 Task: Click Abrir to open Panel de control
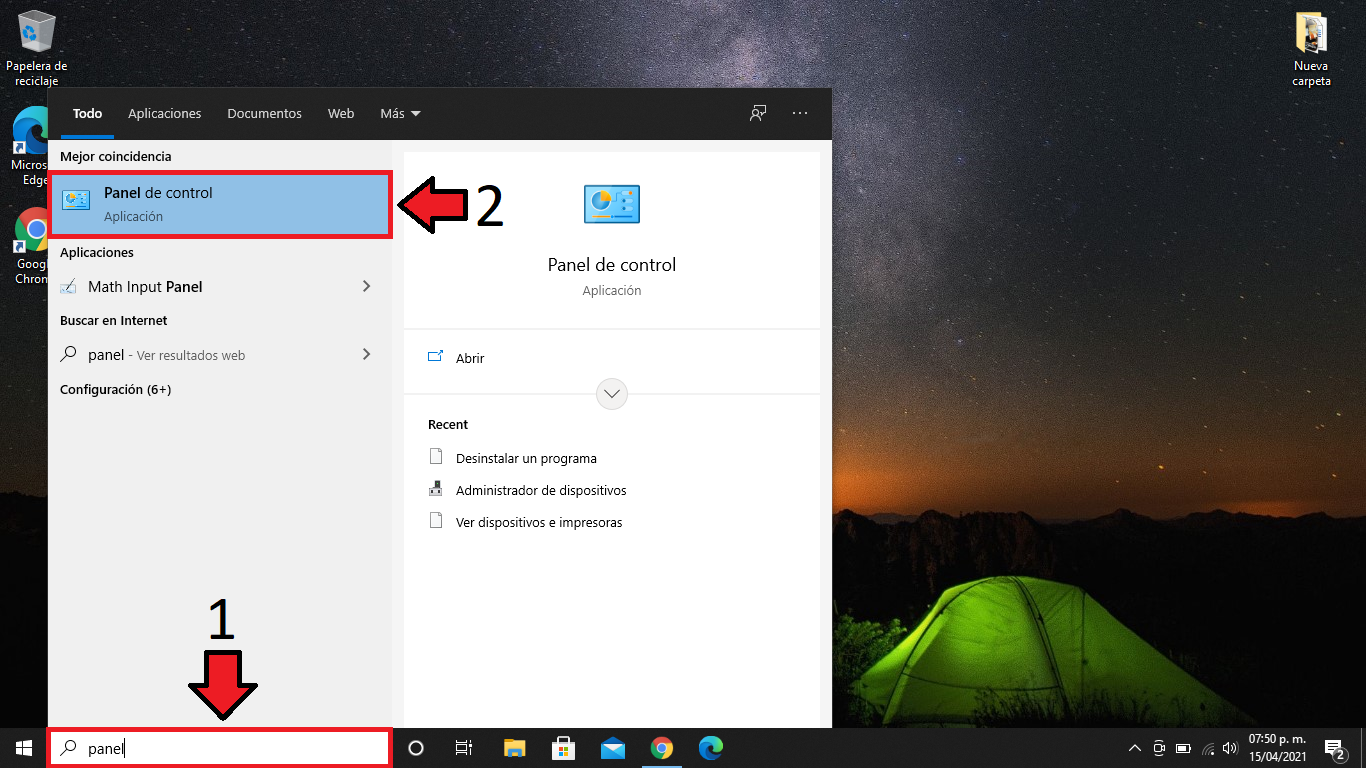tap(470, 358)
